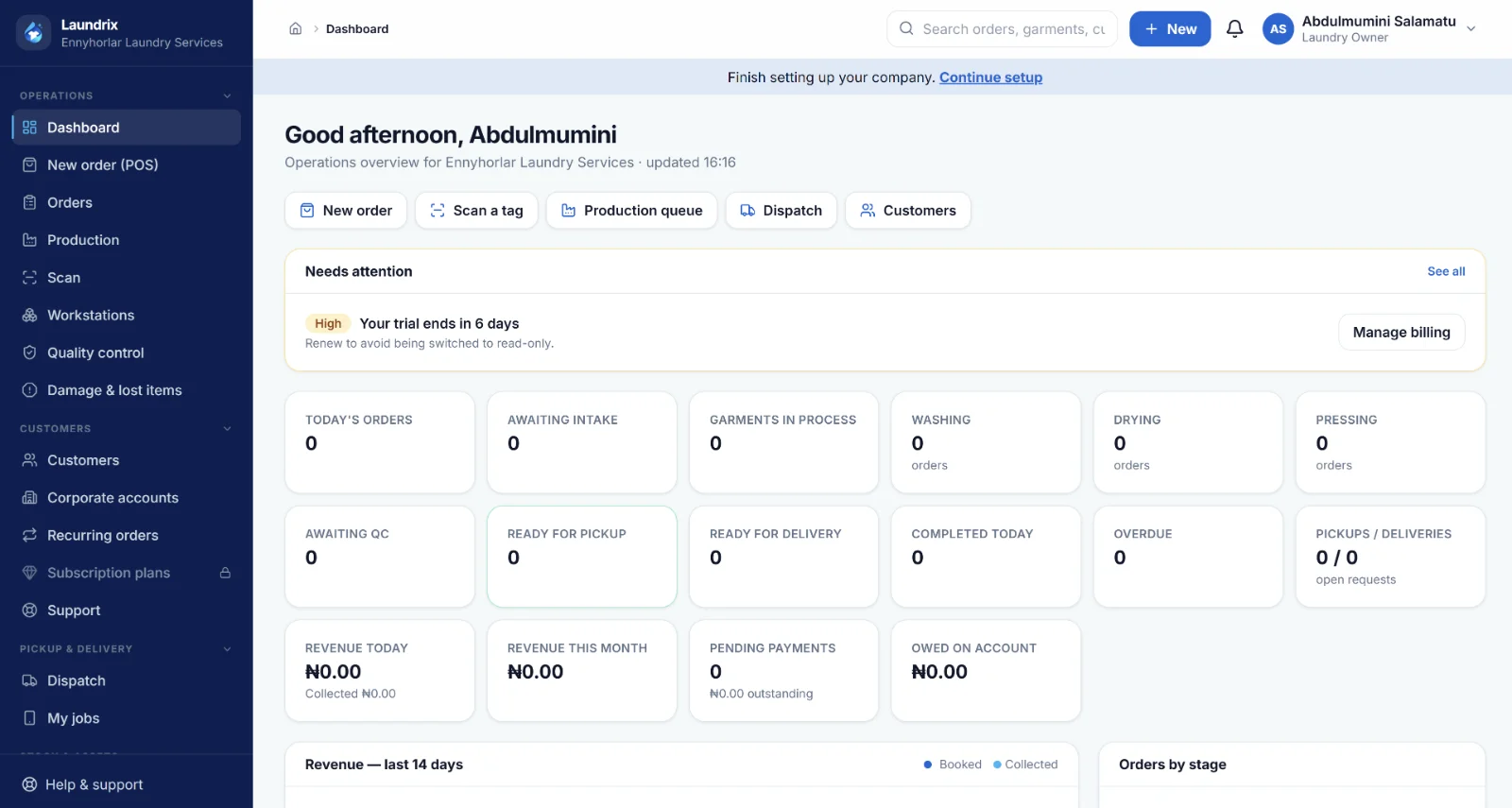Image resolution: width=1512 pixels, height=808 pixels.
Task: Click the Booked legend color dot
Action: click(928, 765)
